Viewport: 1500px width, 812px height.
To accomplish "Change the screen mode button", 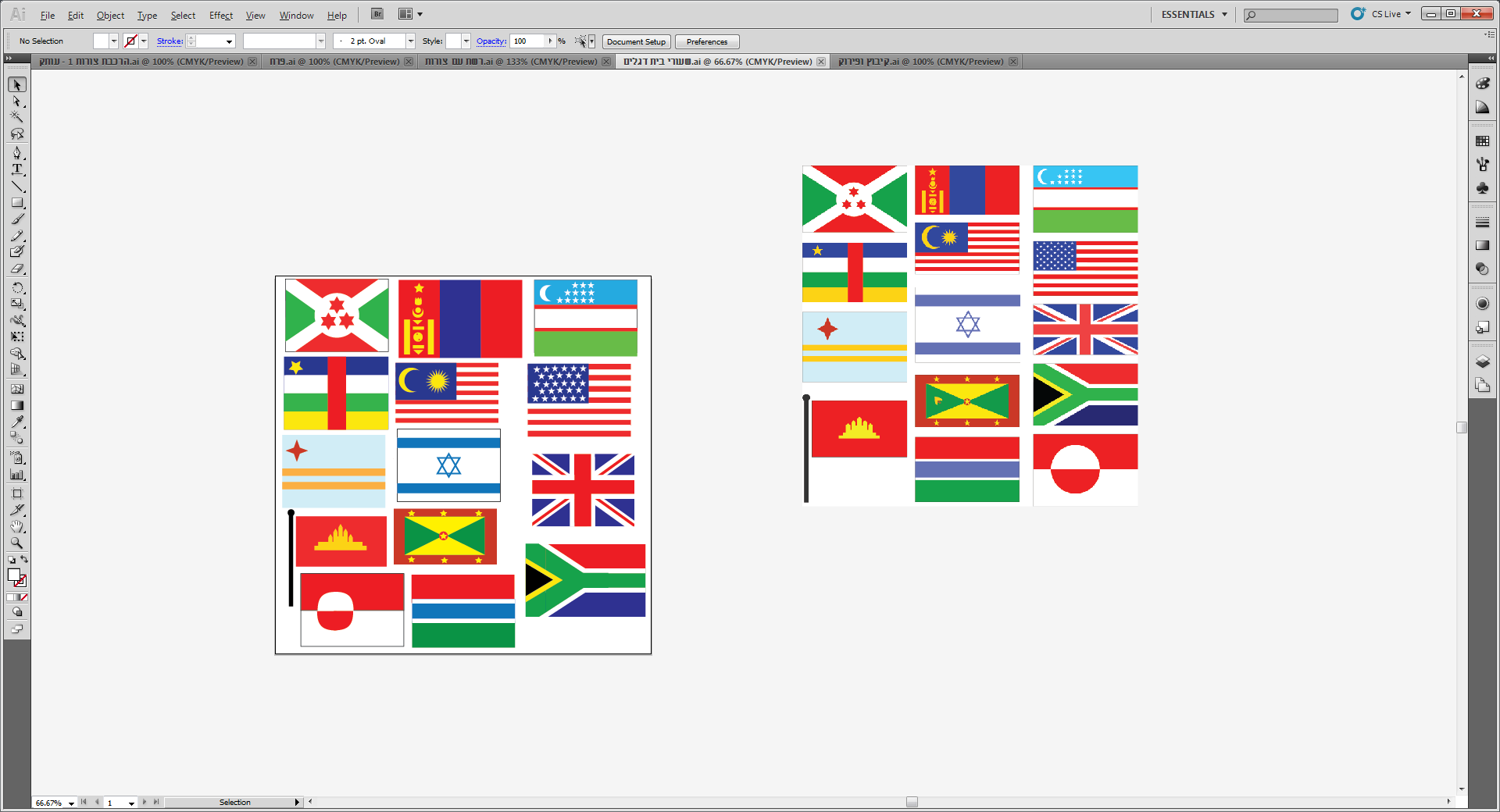I will coord(17,629).
